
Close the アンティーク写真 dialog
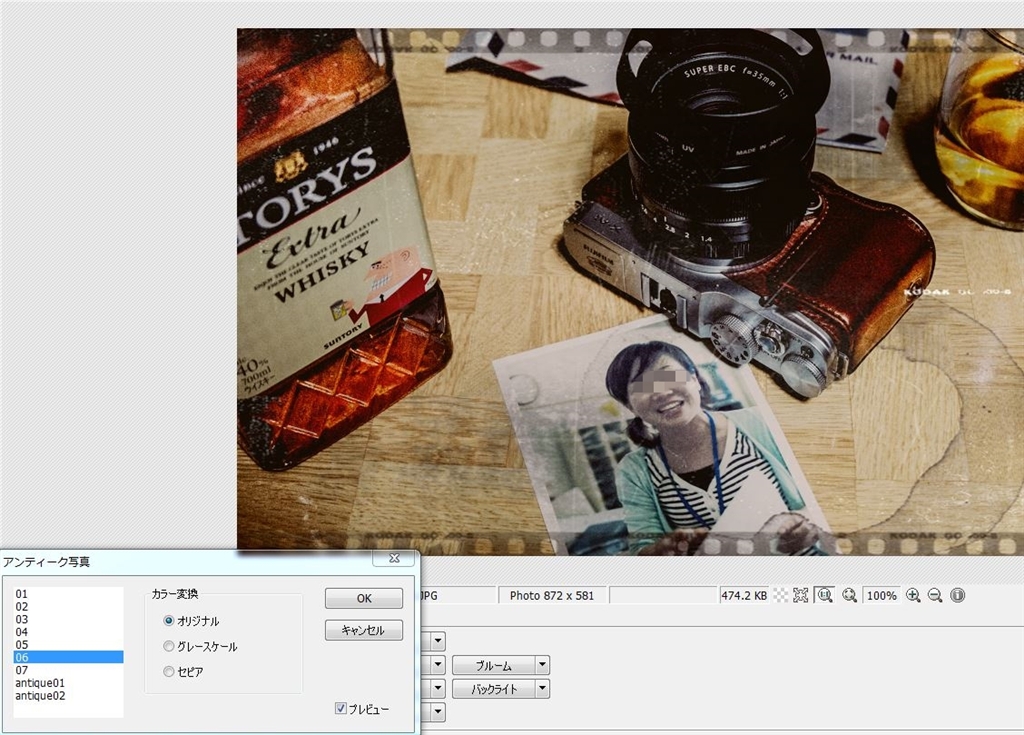click(394, 558)
